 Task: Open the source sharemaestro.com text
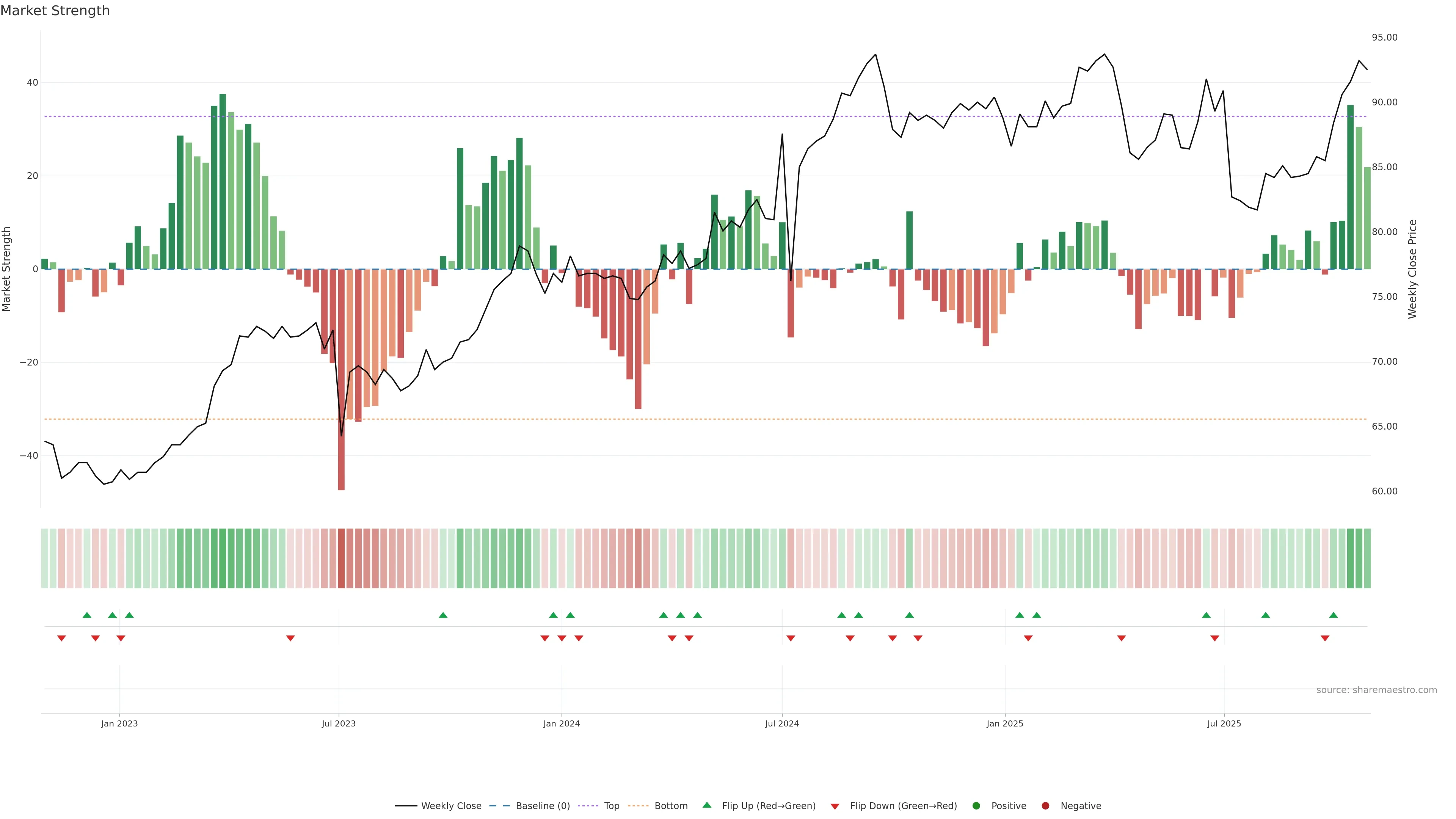tap(1376, 690)
